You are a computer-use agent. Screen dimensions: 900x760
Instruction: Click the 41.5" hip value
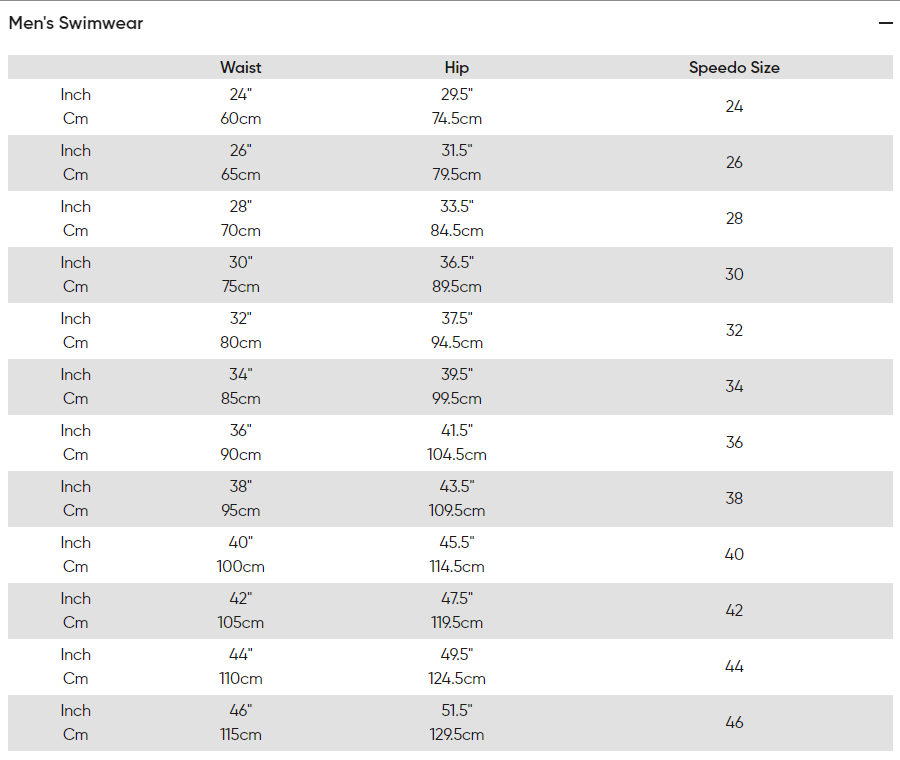click(457, 431)
